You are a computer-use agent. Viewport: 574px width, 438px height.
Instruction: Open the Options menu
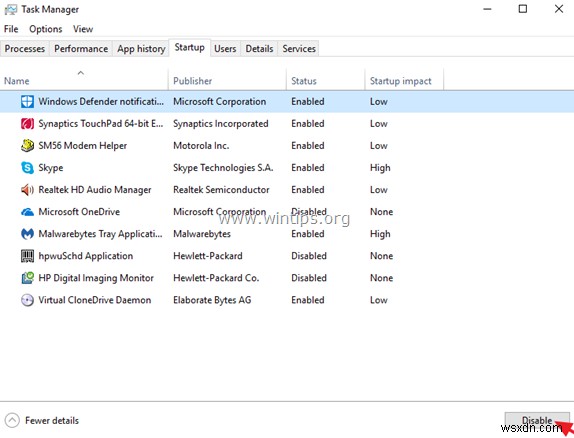(x=46, y=29)
